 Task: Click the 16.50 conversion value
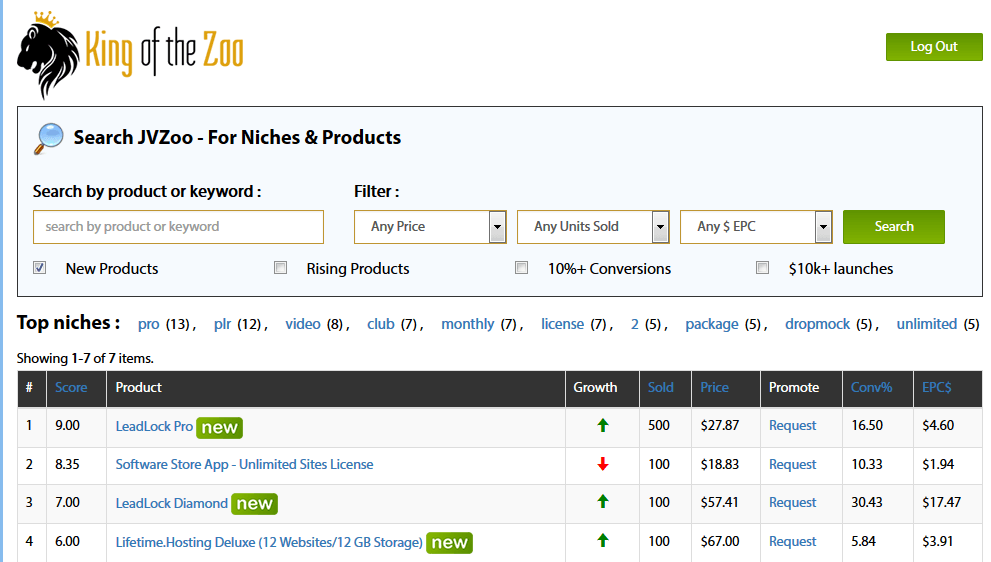click(x=867, y=425)
